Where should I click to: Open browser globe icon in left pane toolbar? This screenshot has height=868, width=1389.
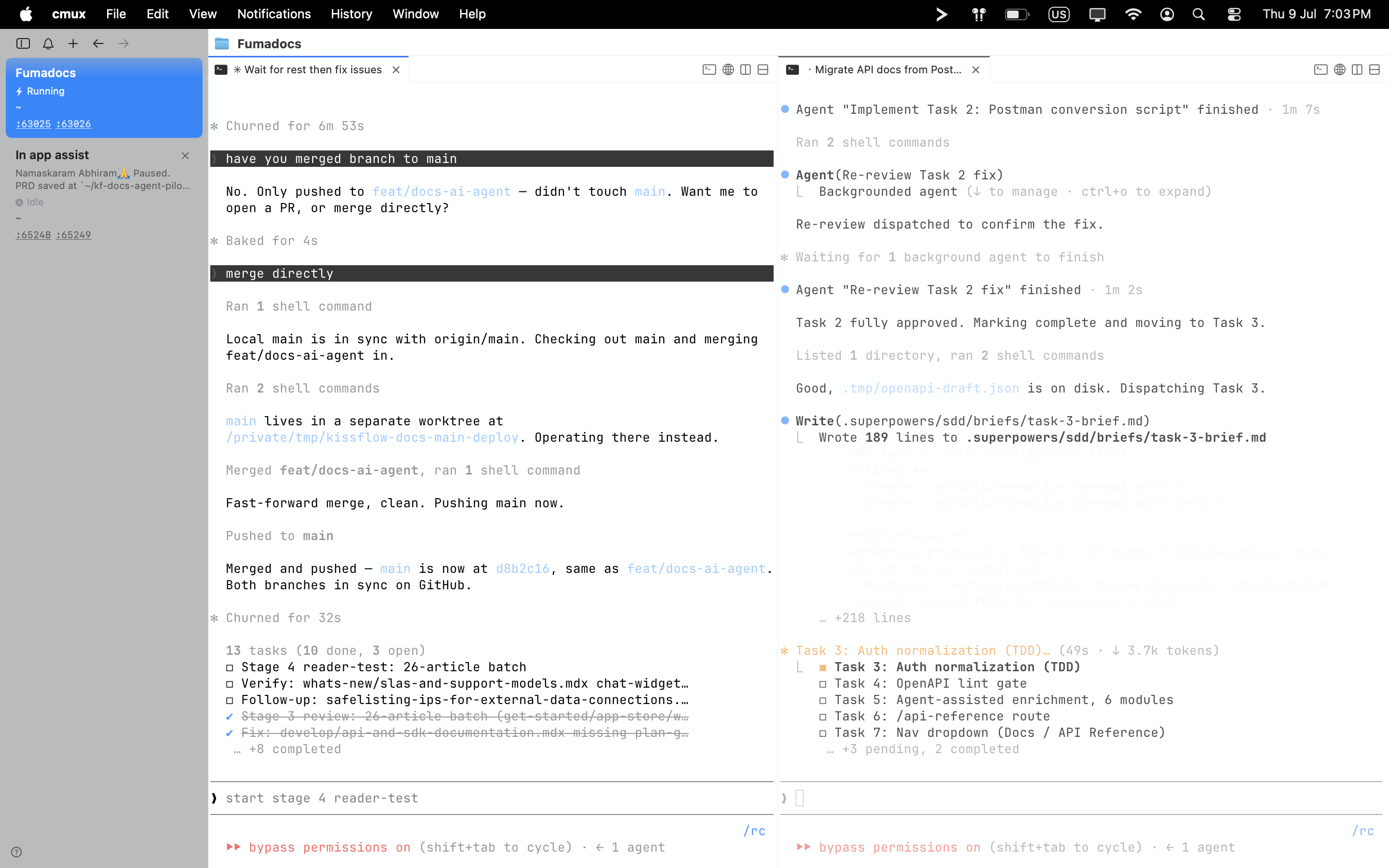pyautogui.click(x=728, y=69)
